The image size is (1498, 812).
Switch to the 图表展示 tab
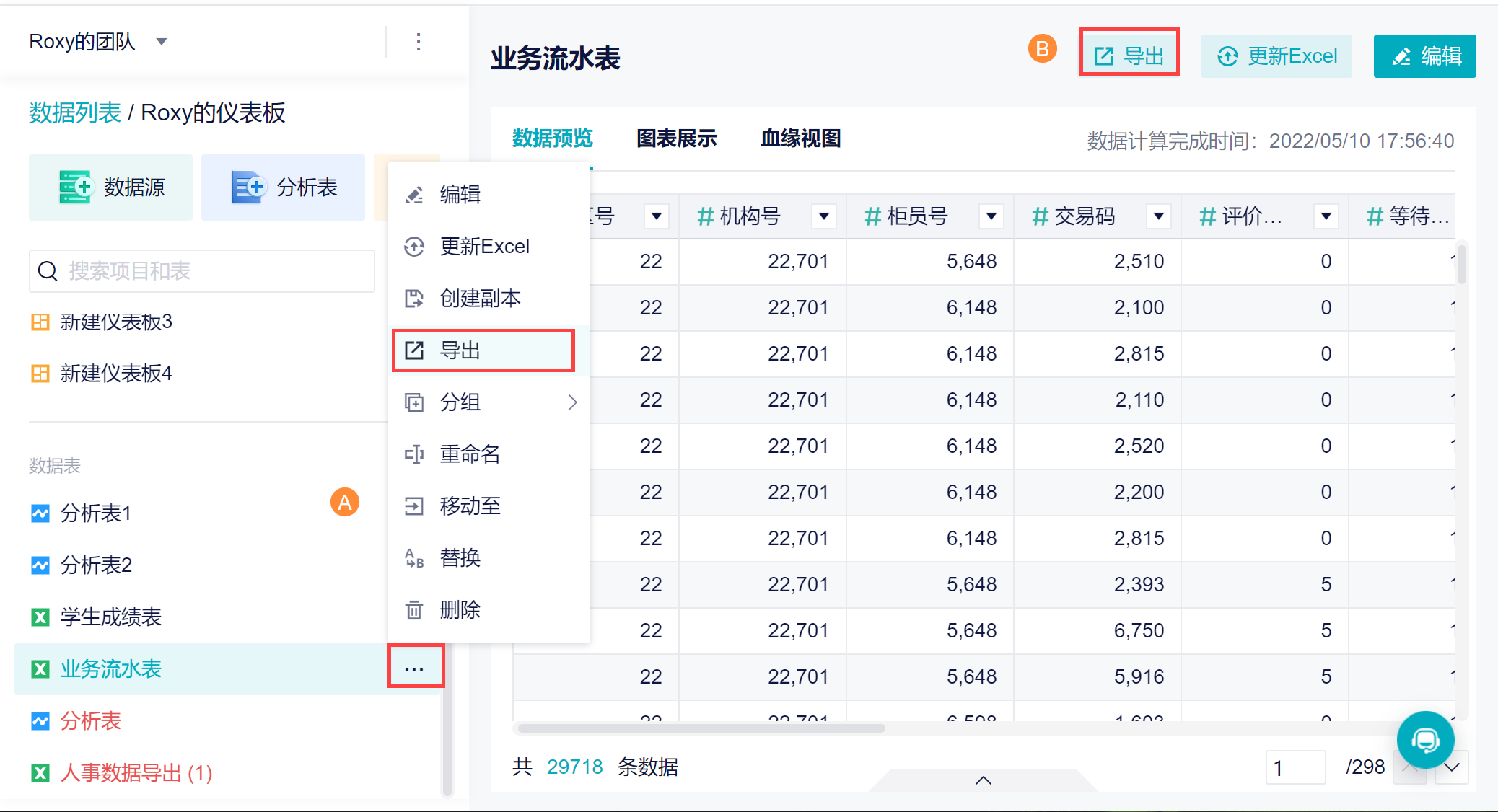[x=676, y=138]
